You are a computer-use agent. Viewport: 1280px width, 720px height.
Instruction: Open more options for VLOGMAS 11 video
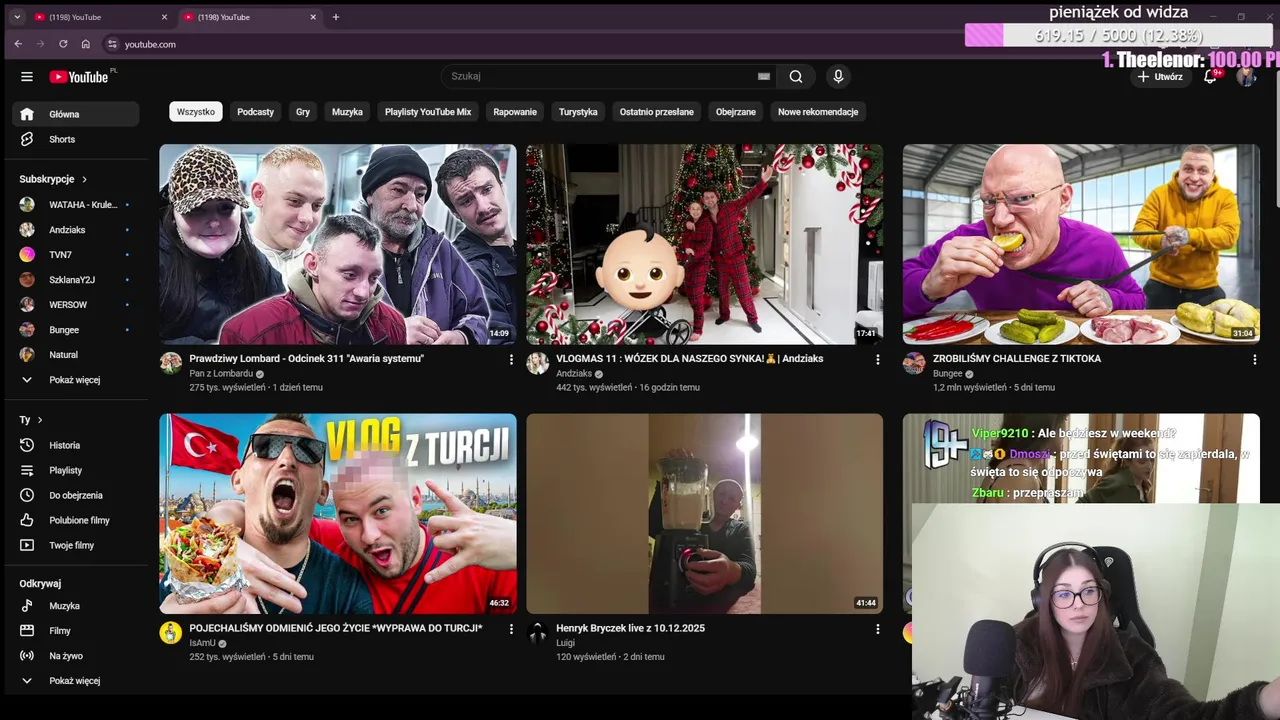[878, 359]
